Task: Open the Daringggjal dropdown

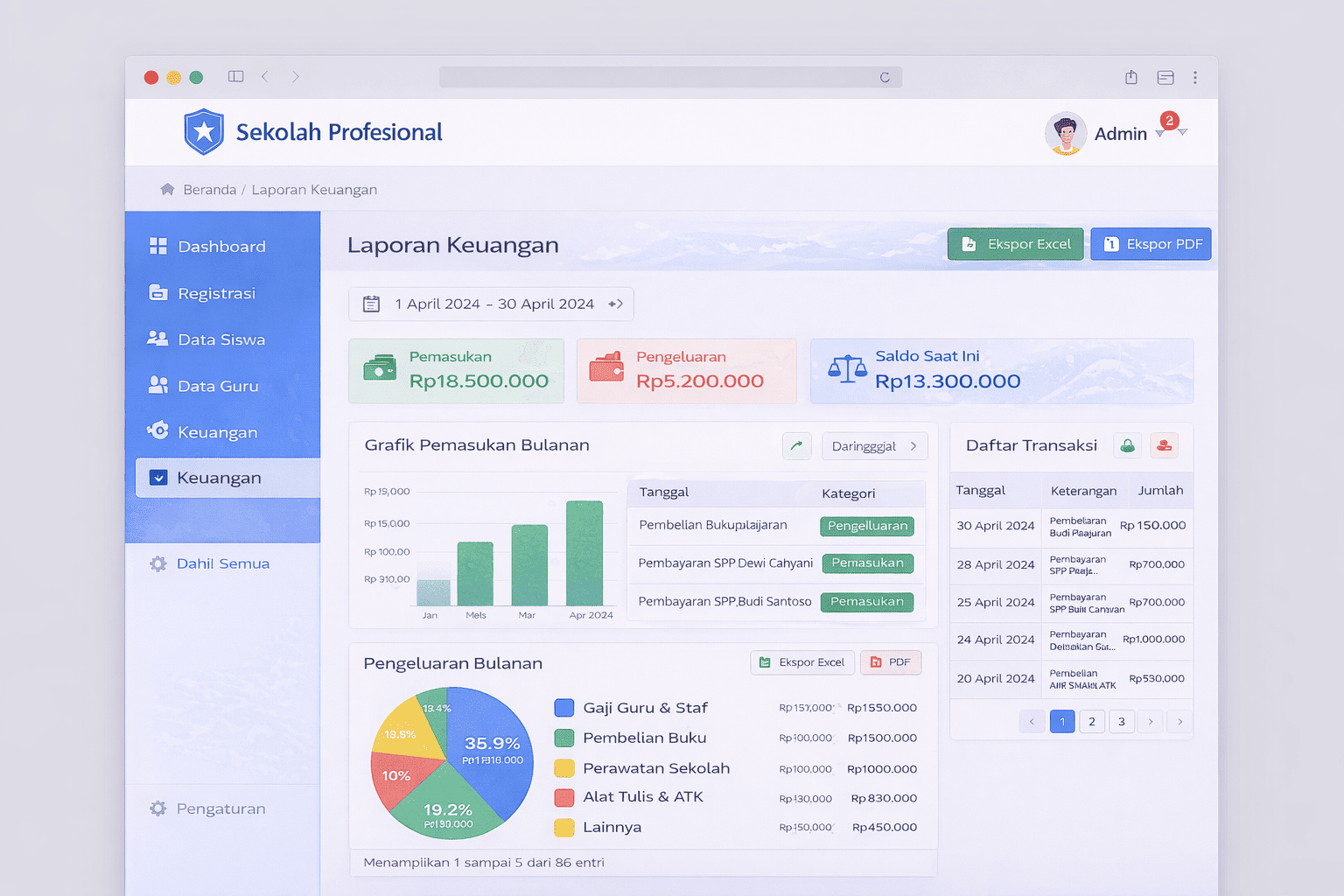Action: tap(874, 446)
